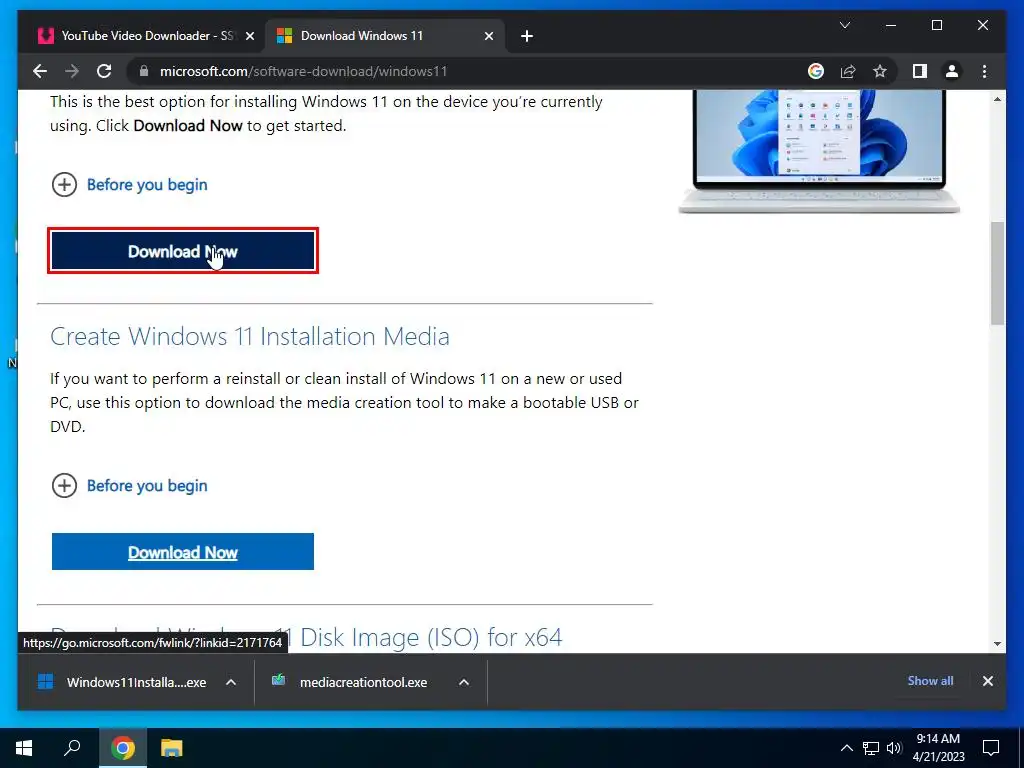The width and height of the screenshot is (1024, 768).
Task: Click the Disk Image (ISO) for x64 heading
Action: click(431, 638)
